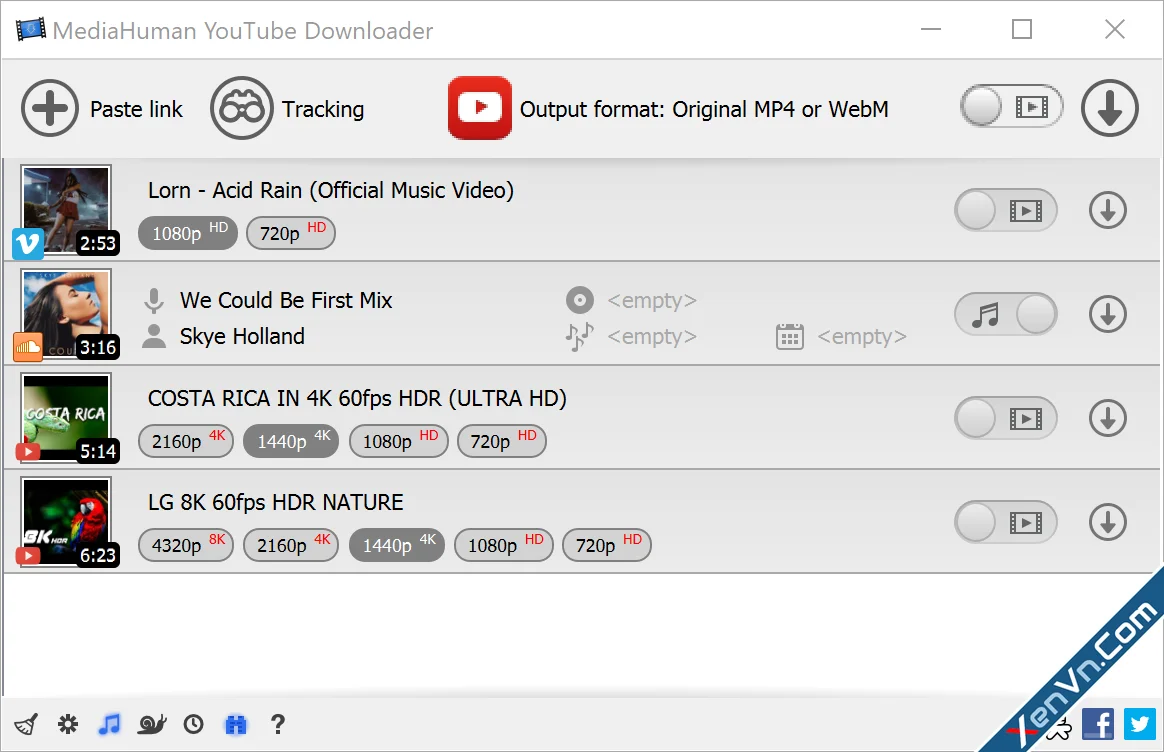Toggle the global video/audio switch in toolbar
Image resolution: width=1164 pixels, height=752 pixels.
click(x=1011, y=106)
